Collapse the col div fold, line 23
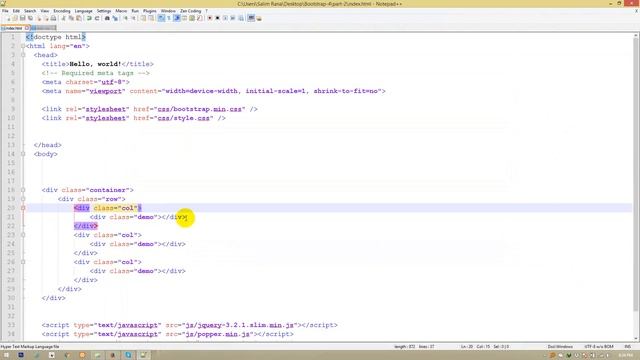 (23, 235)
